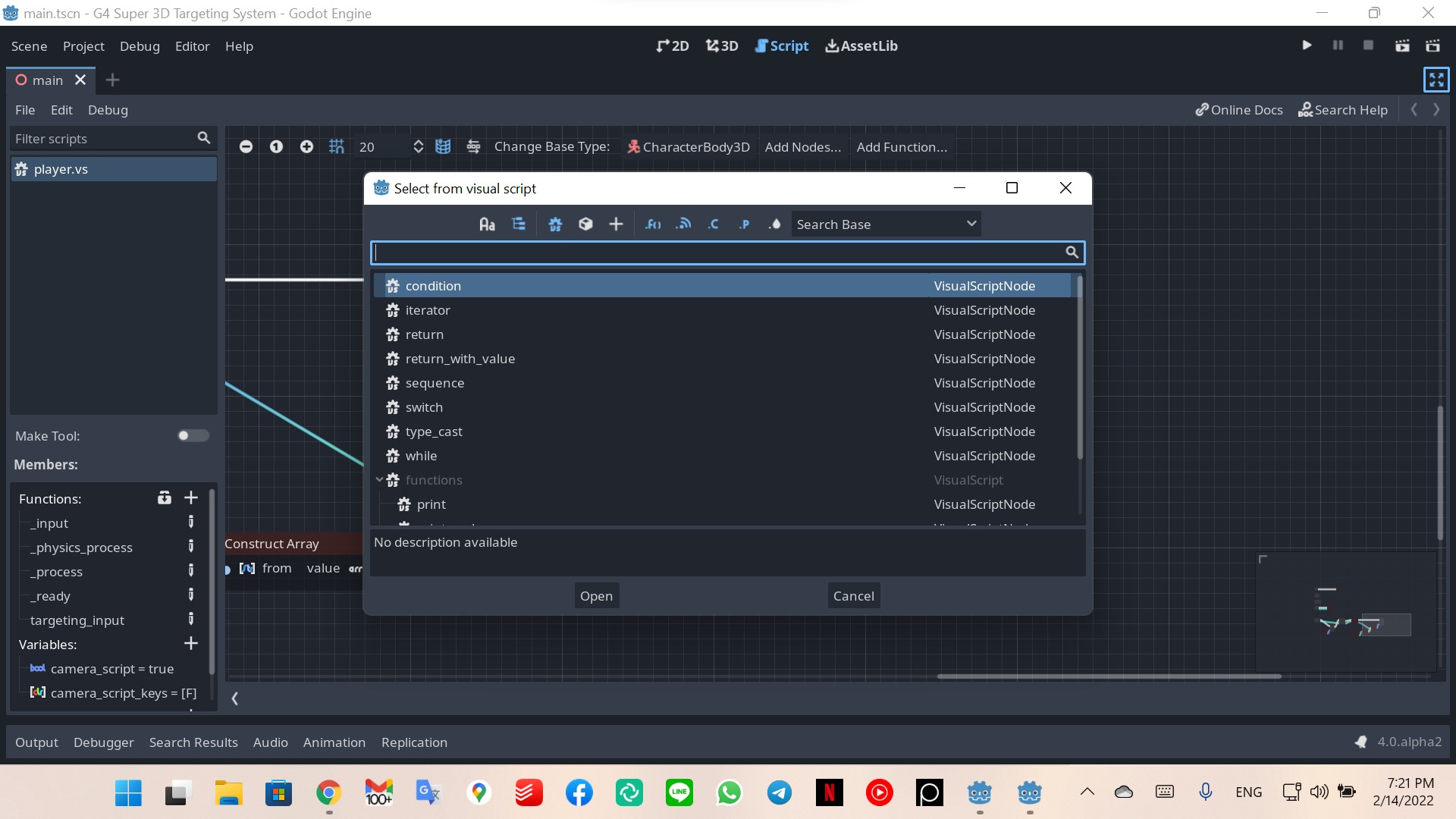
Task: Click the zoom reset icon in graph toolbar
Action: (276, 146)
